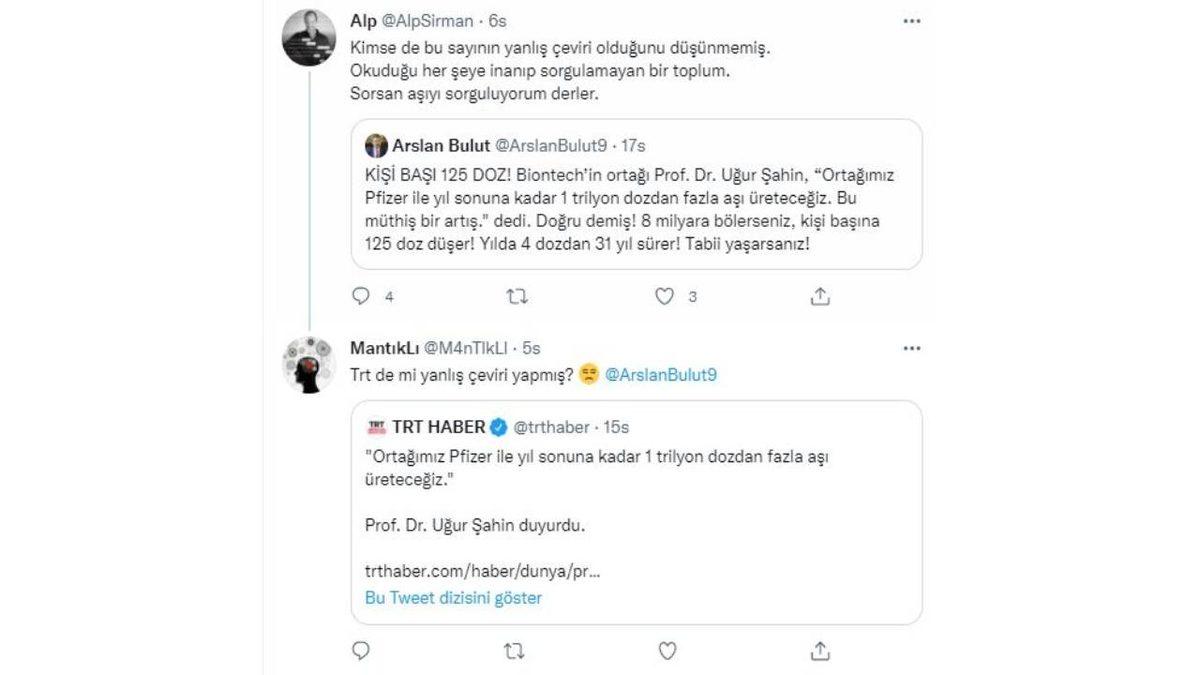This screenshot has width=1200, height=675.
Task: Like Arslan Bulut's tweet
Action: click(x=664, y=296)
